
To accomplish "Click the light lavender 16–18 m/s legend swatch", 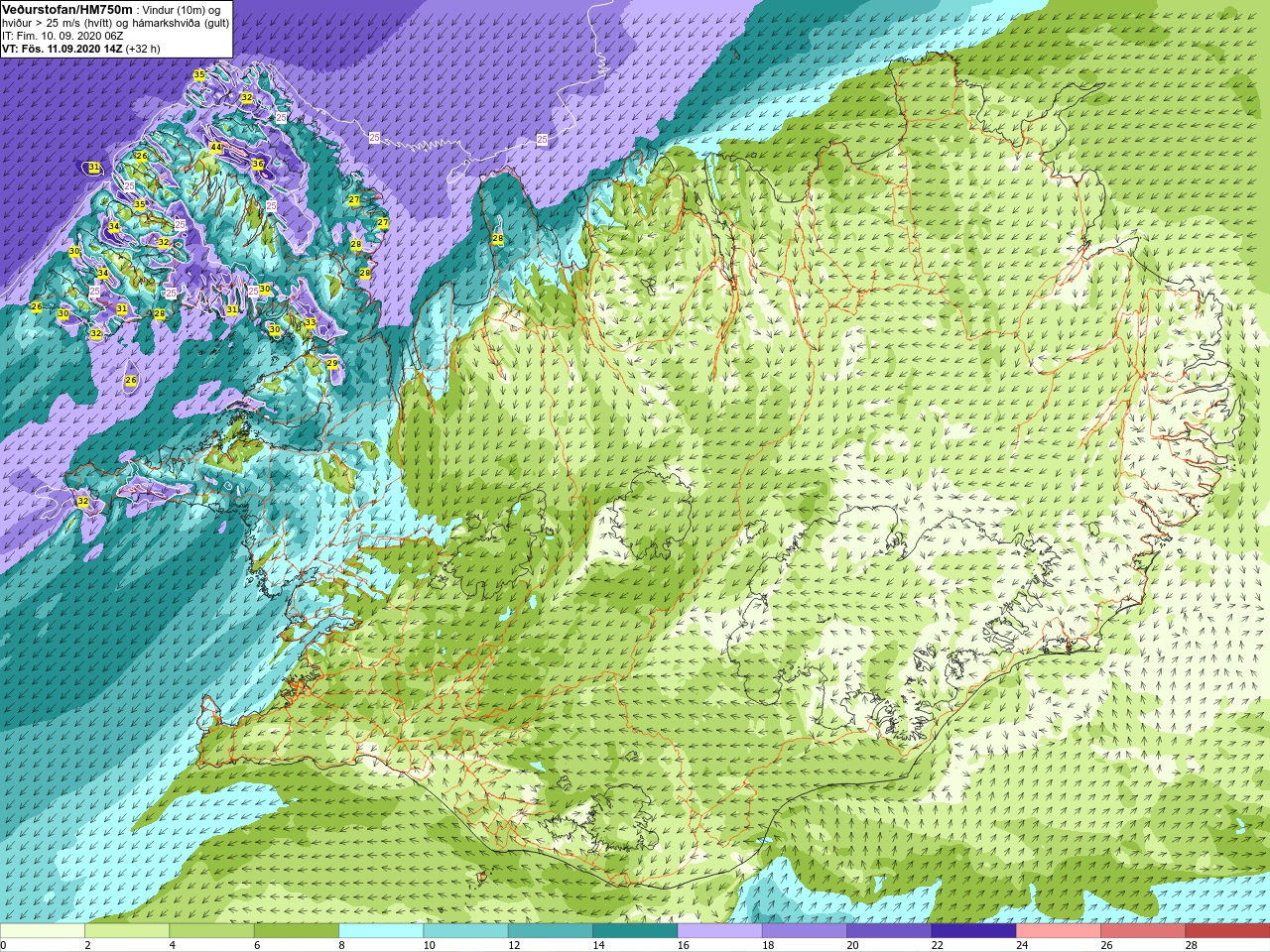I will pyautogui.click(x=719, y=931).
